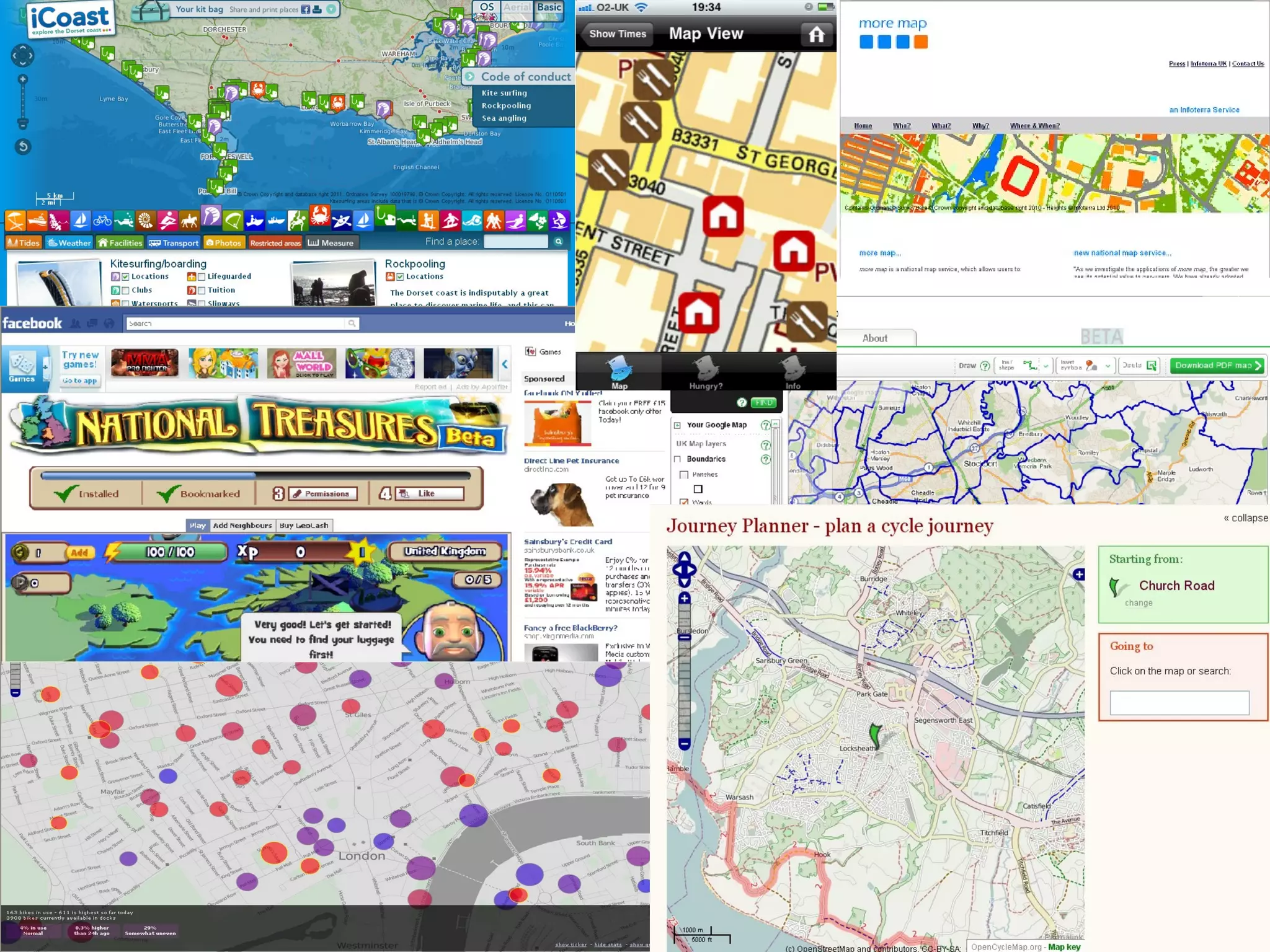Select the fossil ammonite activity icon
The height and width of the screenshot is (952, 1270).
146,220
